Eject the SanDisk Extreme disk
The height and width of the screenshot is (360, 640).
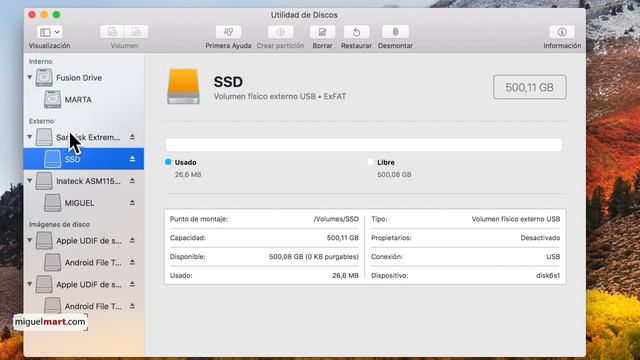click(132, 137)
